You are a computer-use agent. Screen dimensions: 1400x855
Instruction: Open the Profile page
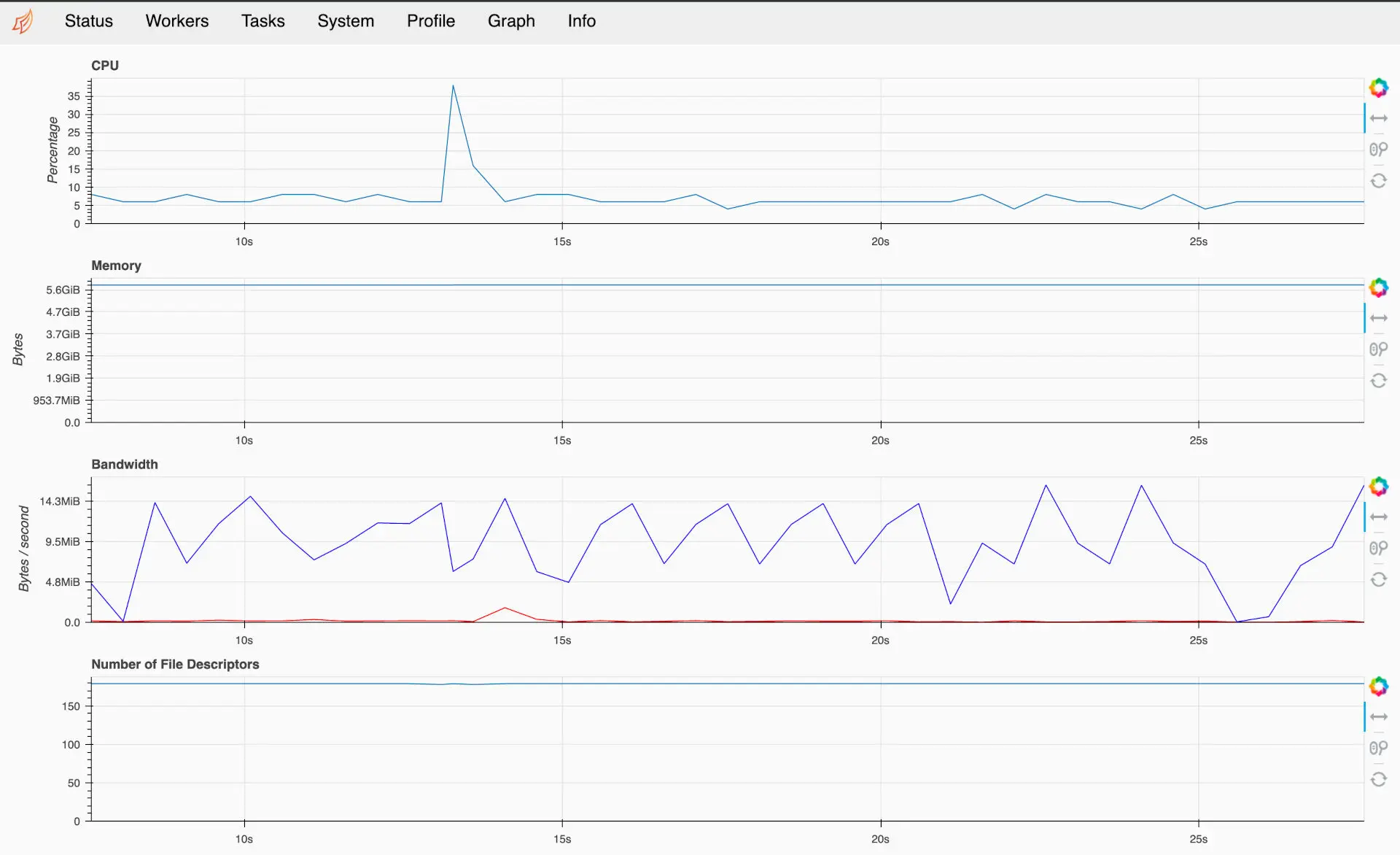click(x=430, y=21)
